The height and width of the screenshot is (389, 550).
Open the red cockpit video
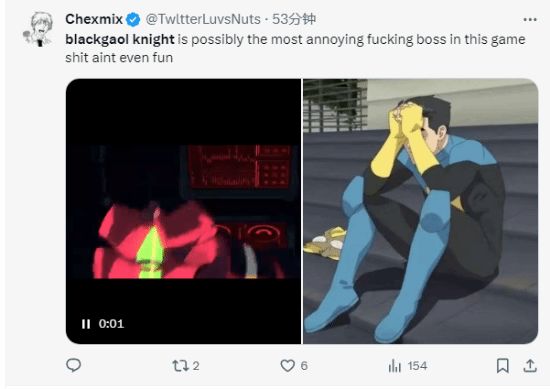coord(183,211)
